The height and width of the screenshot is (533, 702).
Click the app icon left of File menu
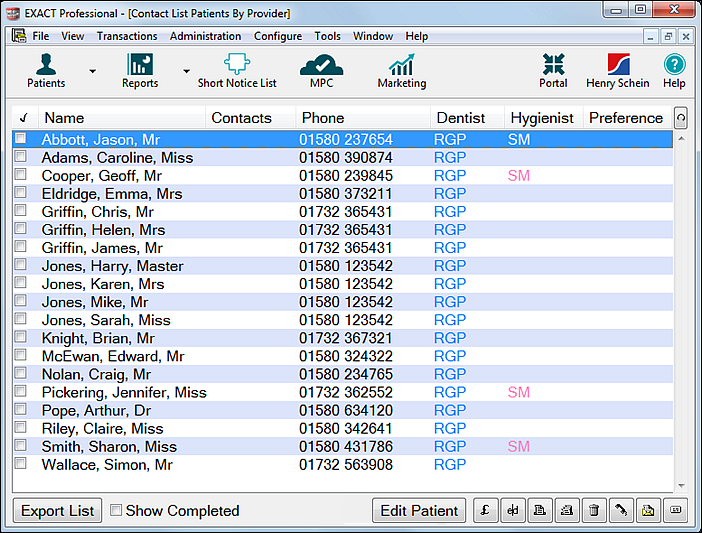tap(18, 35)
